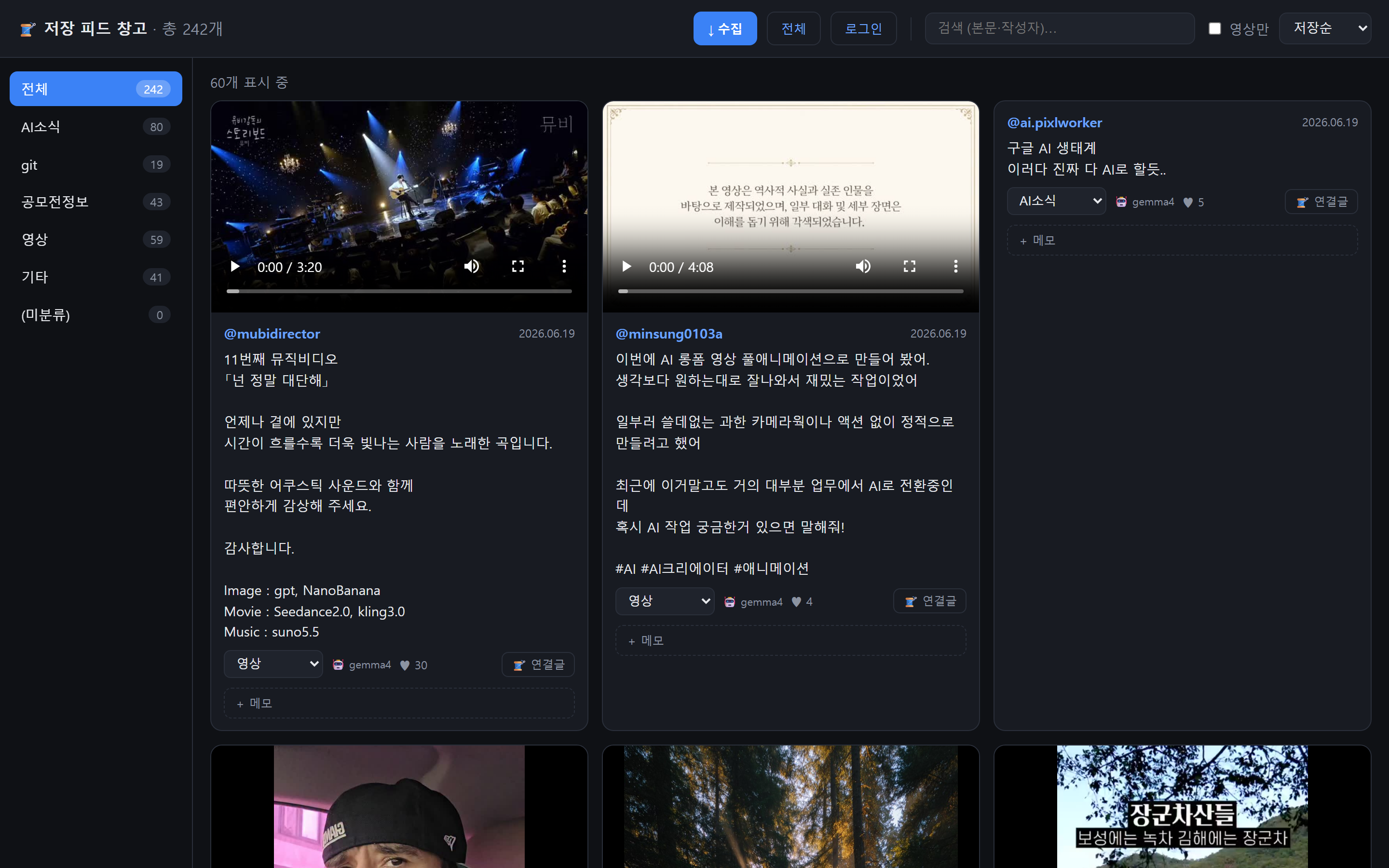Image resolution: width=1389 pixels, height=868 pixels.
Task: Mute the minsung0103a video audio
Action: [863, 266]
